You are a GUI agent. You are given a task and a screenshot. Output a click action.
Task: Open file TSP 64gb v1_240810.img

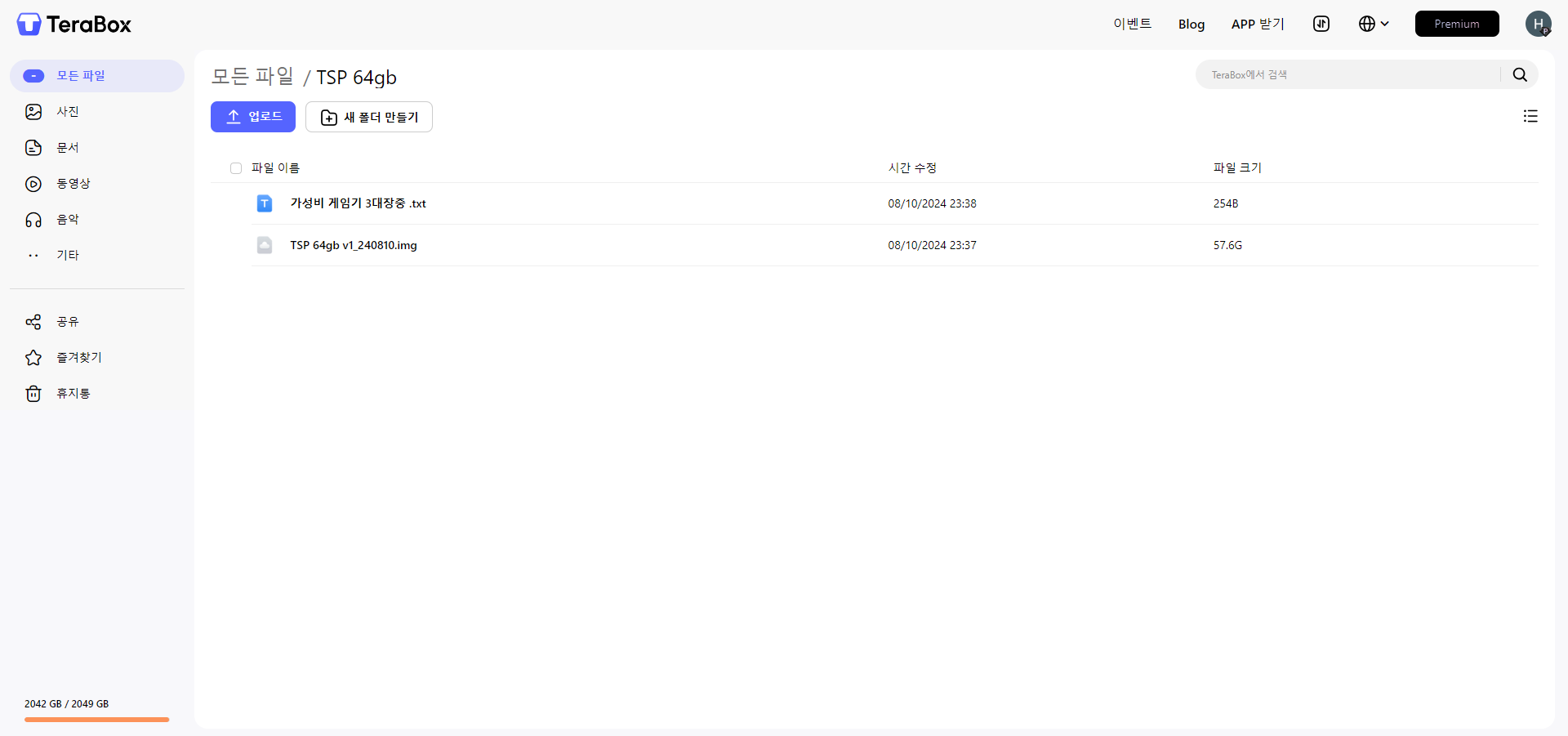(354, 245)
